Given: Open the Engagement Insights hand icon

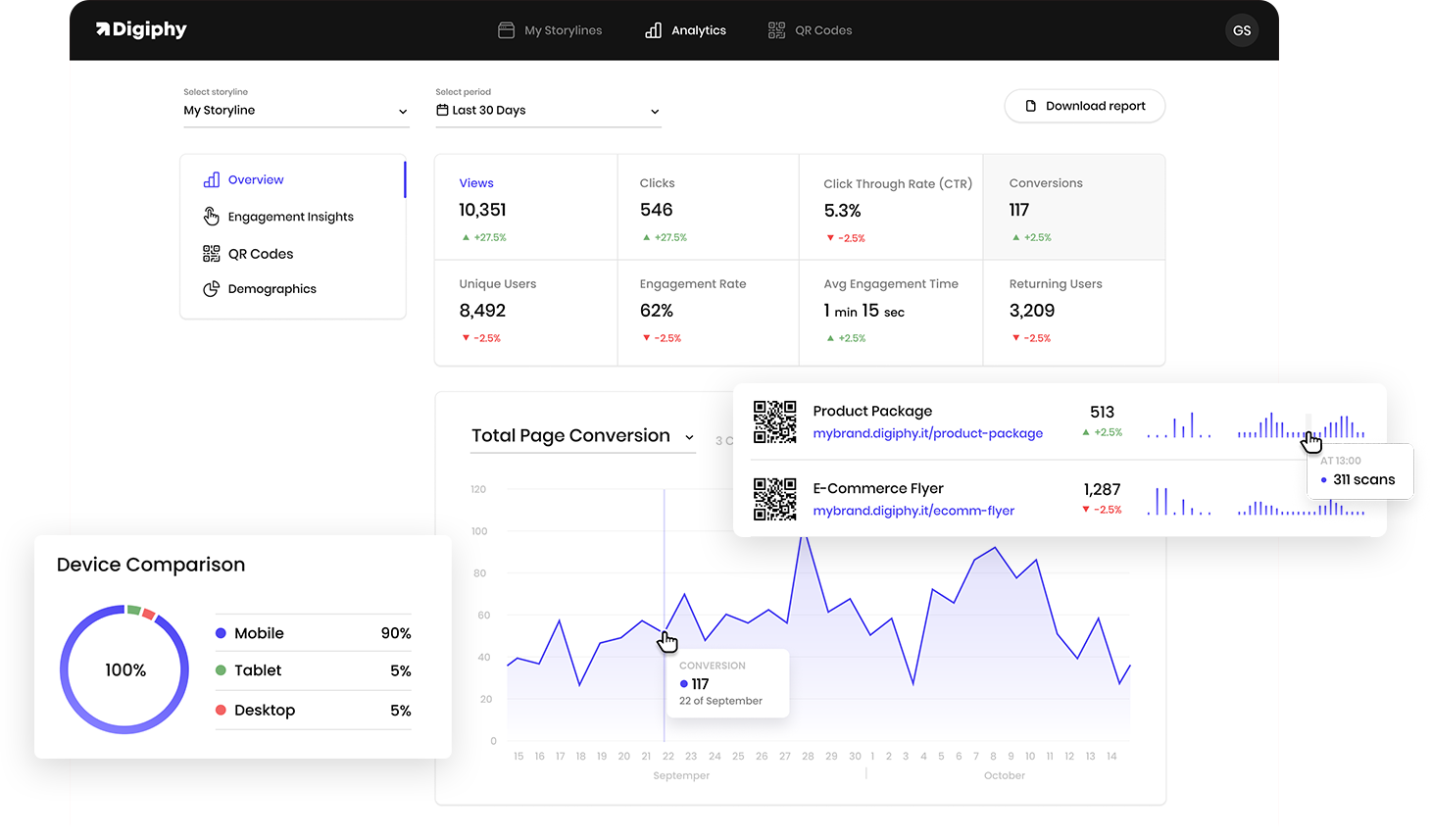Looking at the screenshot, I should (211, 216).
